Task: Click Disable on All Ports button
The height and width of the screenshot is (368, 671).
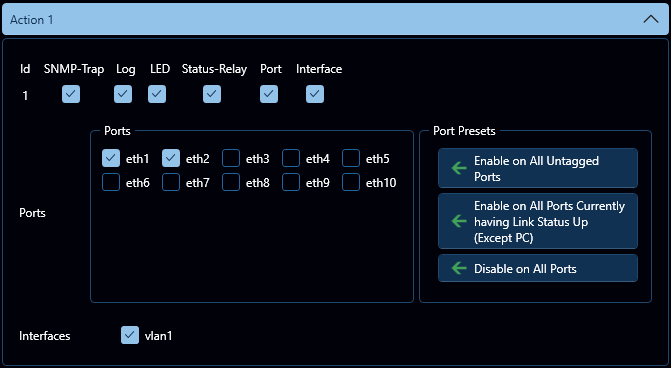Action: point(538,268)
